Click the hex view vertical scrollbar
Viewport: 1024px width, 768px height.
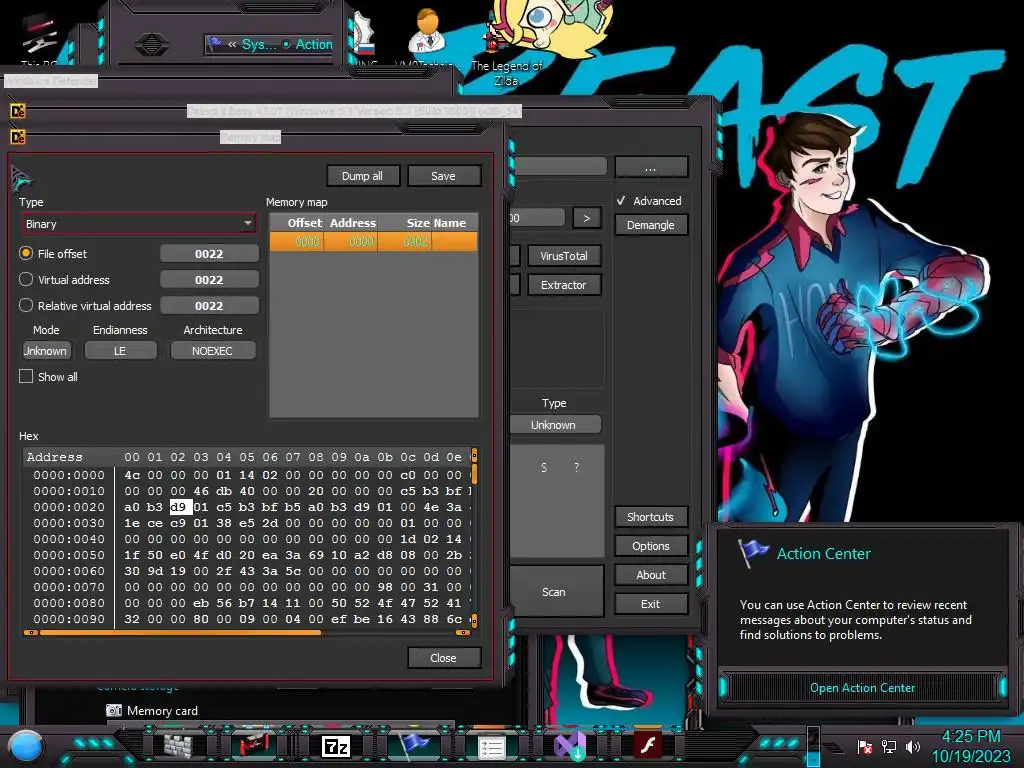click(x=474, y=537)
